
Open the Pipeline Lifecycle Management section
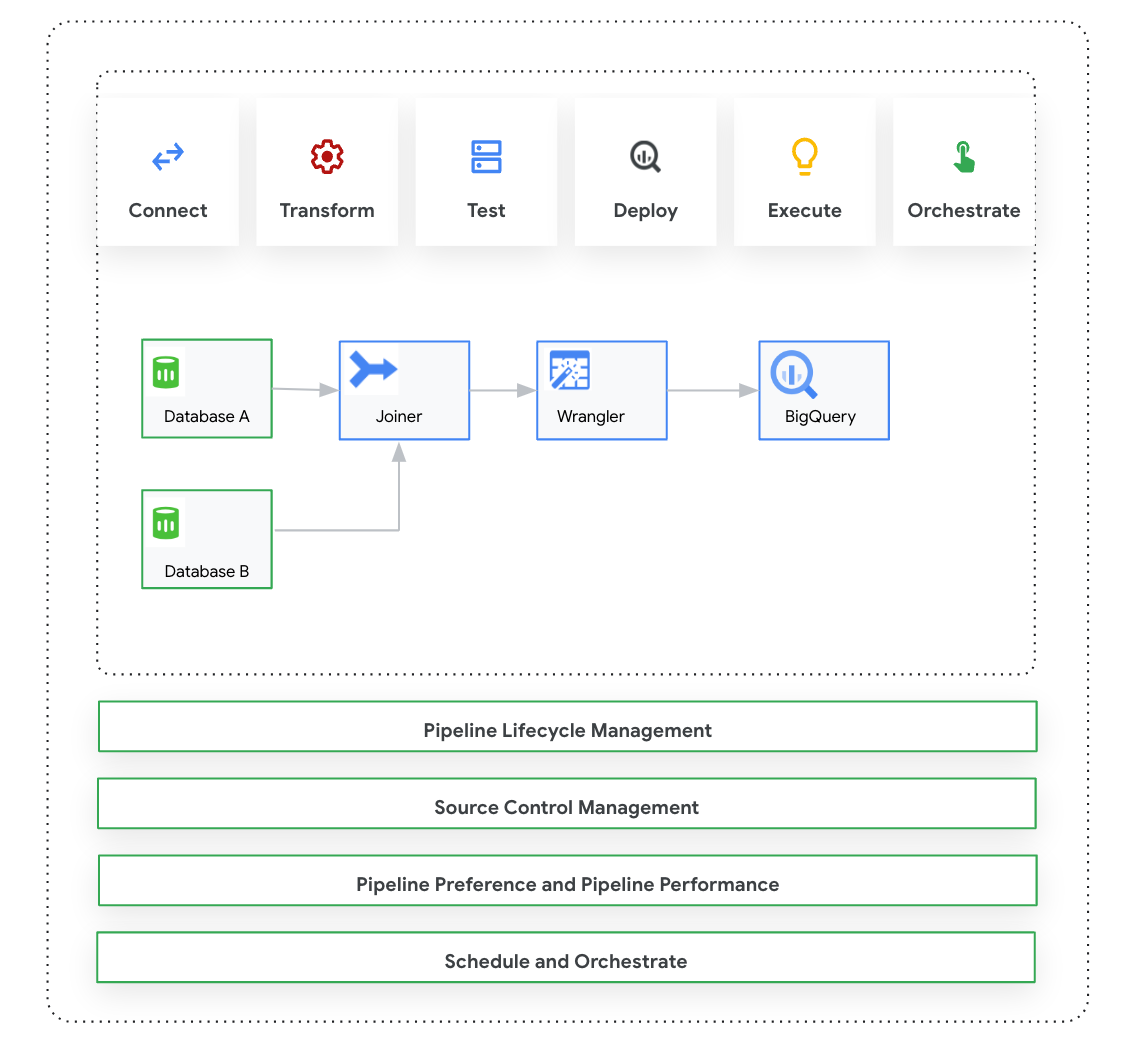click(567, 727)
